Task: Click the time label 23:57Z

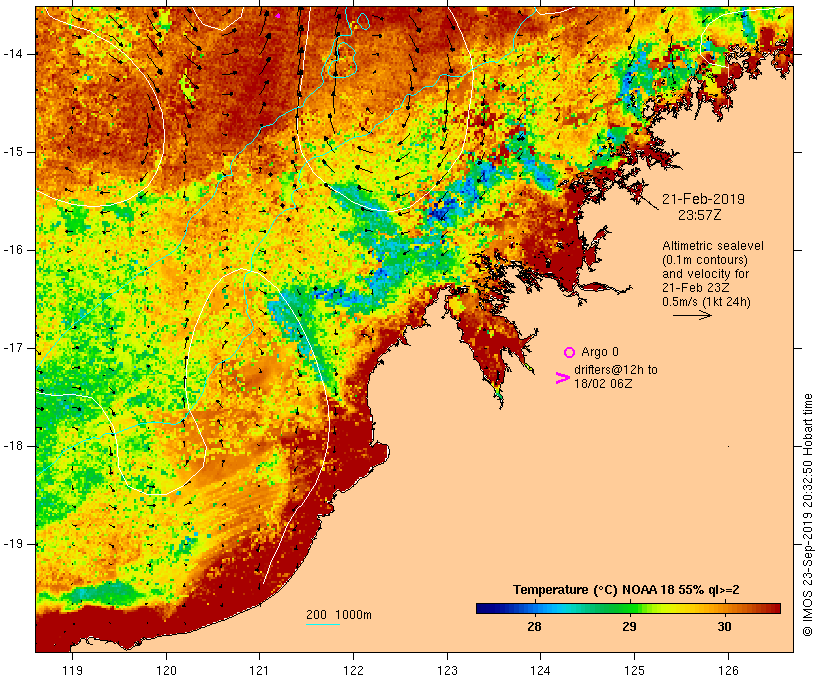Action: tap(699, 215)
